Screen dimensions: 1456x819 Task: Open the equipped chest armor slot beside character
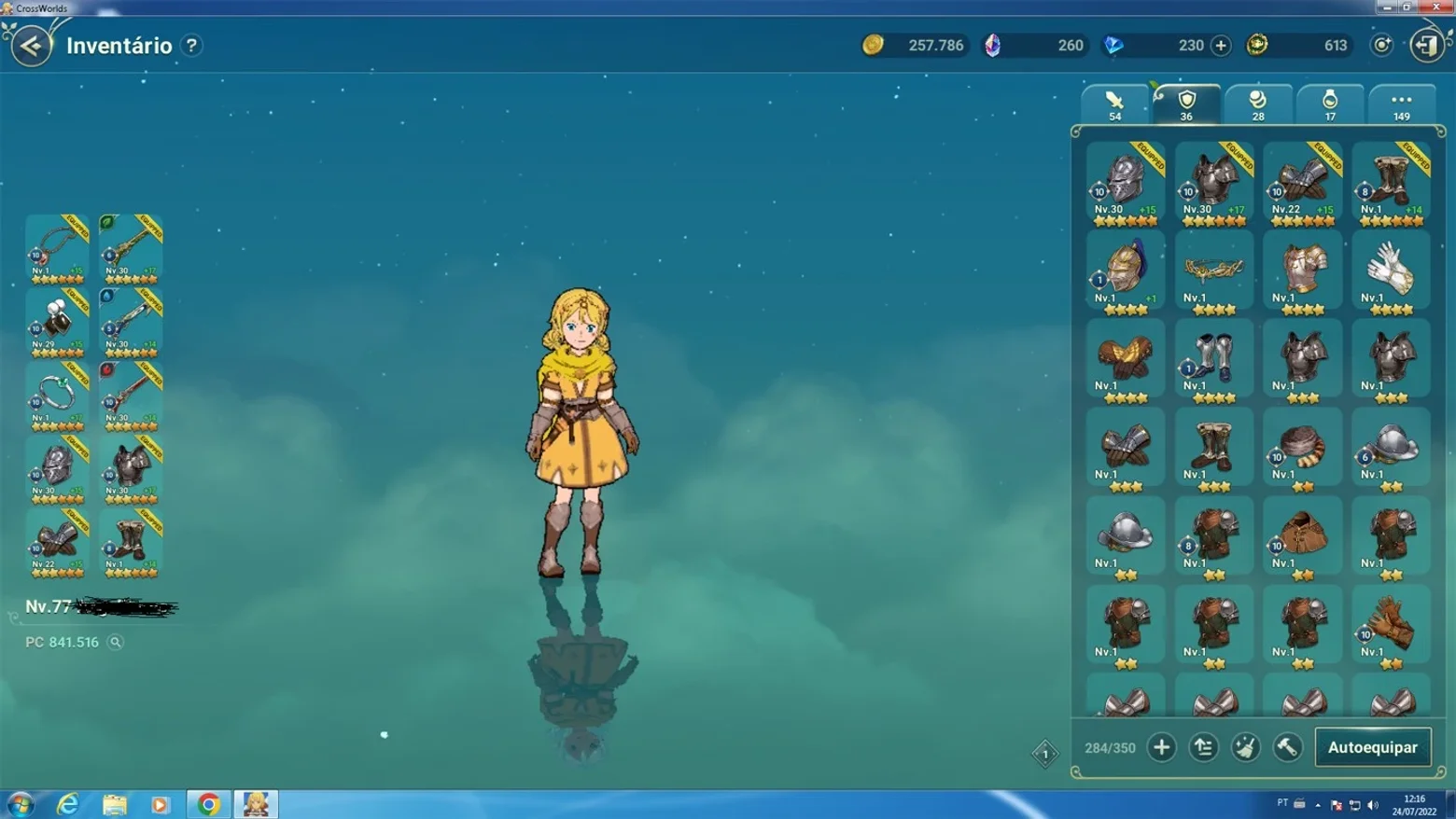[x=131, y=470]
